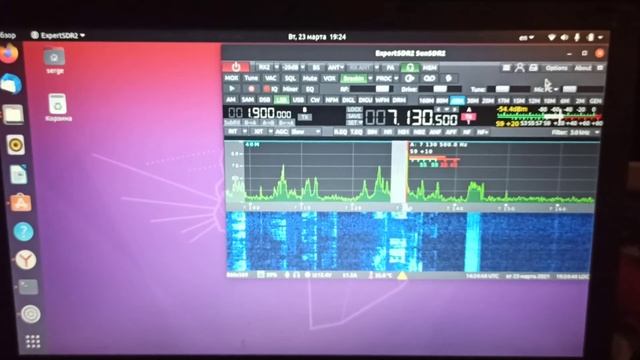
Task: Click the sub VFO frequency 1.900.000
Action: pos(260,113)
